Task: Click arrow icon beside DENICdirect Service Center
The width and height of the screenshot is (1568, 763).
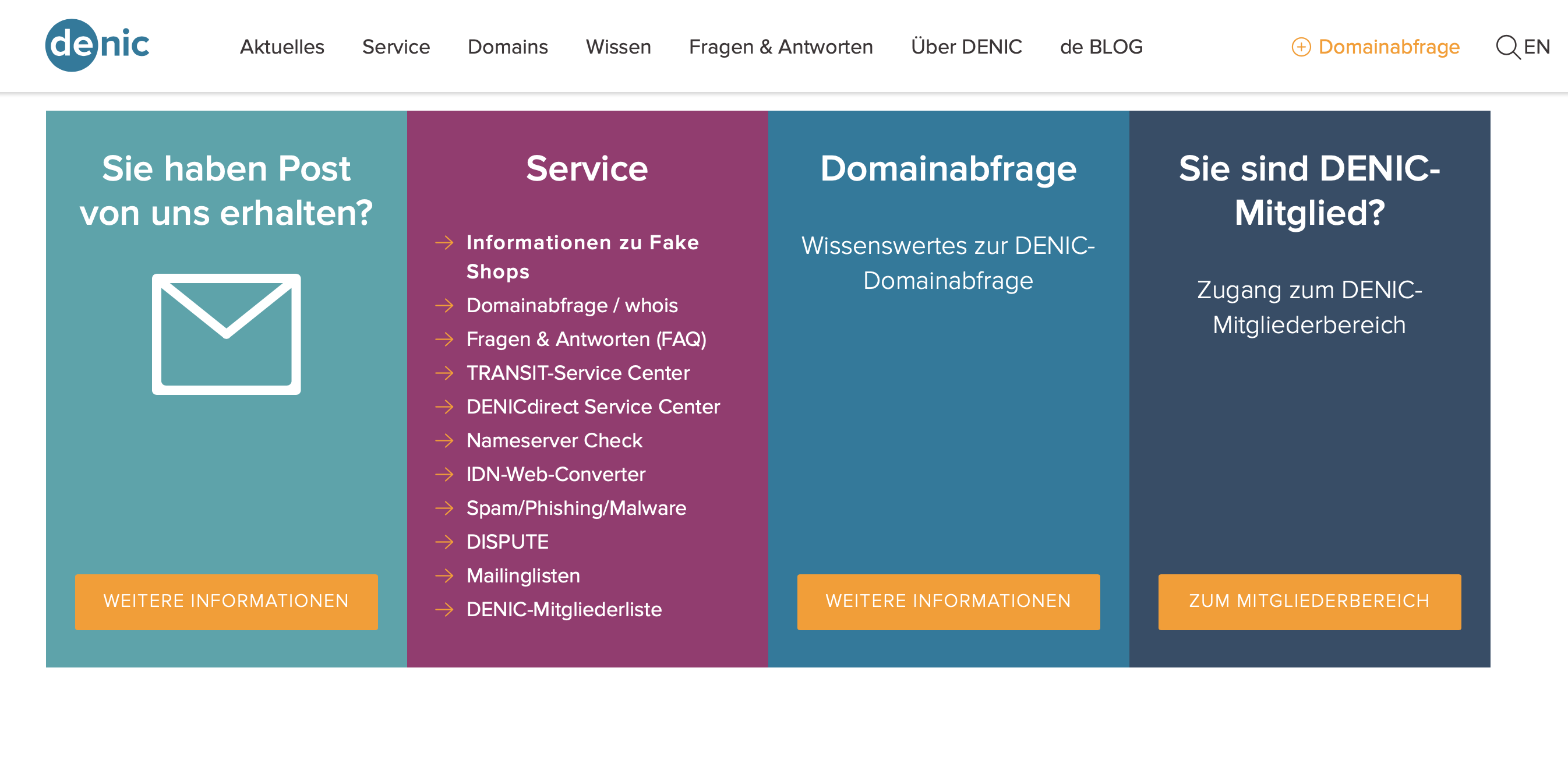Action: coord(444,407)
